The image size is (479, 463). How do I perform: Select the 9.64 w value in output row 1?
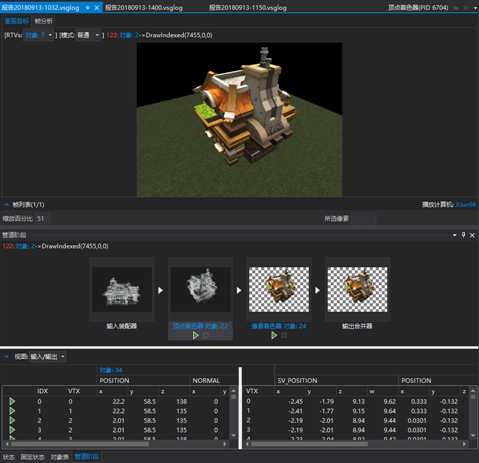390,411
